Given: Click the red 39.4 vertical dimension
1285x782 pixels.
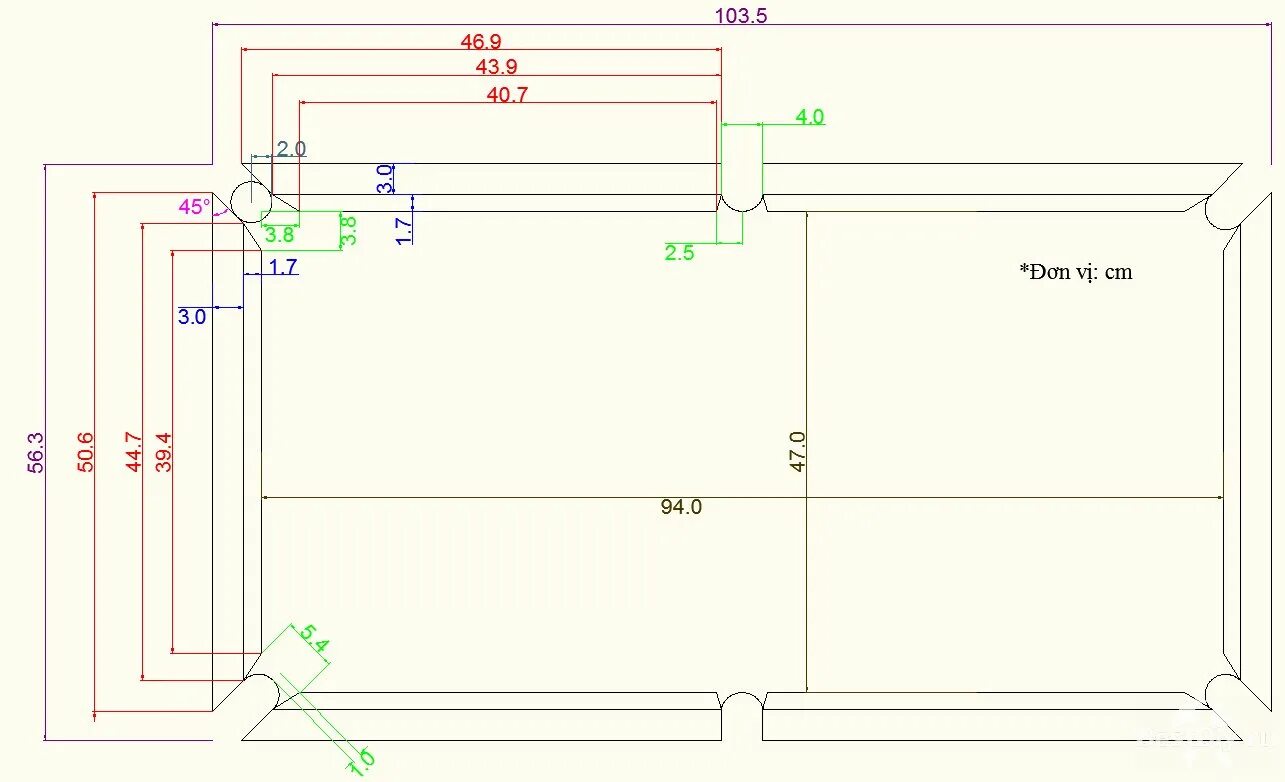Looking at the screenshot, I should click(x=164, y=452).
